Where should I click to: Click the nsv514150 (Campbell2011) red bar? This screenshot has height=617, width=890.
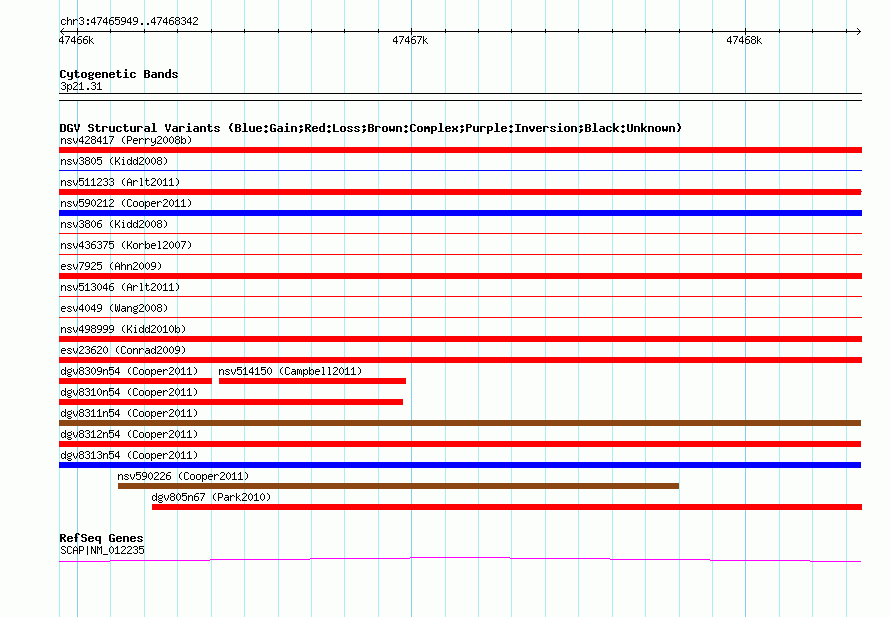(312, 381)
